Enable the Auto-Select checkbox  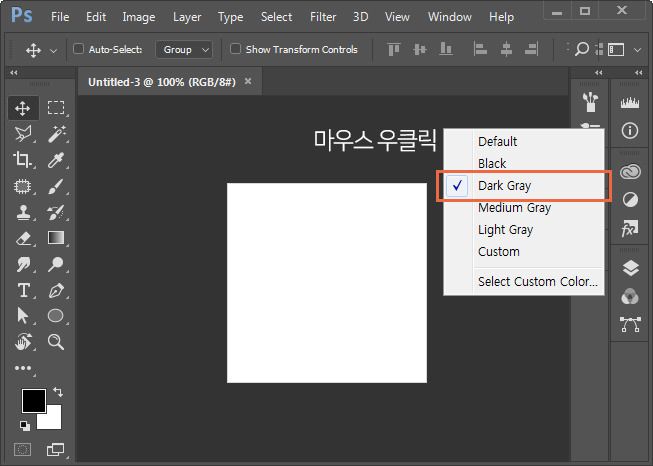[x=78, y=49]
